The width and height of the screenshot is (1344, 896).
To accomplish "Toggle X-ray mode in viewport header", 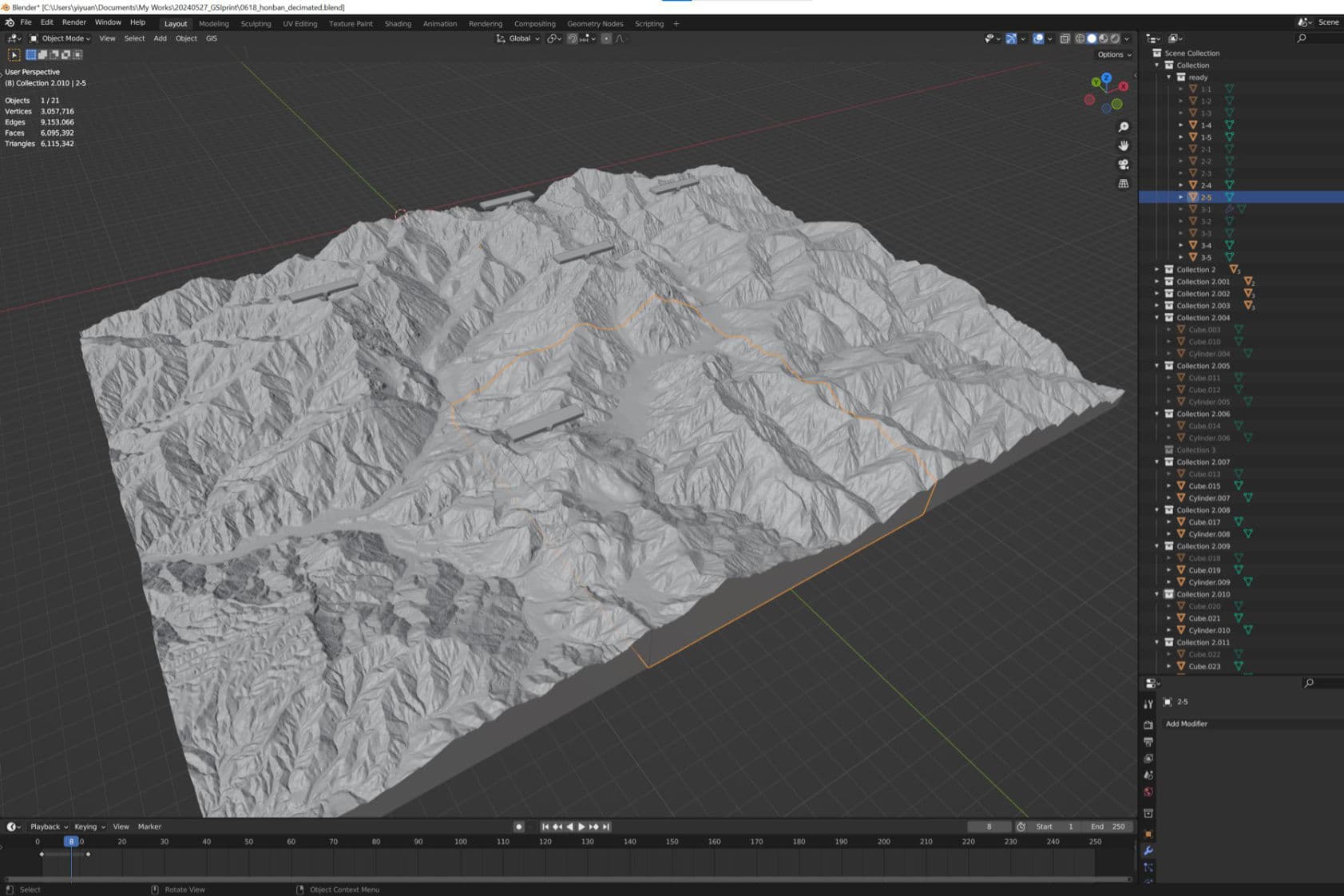I will pos(1064,38).
